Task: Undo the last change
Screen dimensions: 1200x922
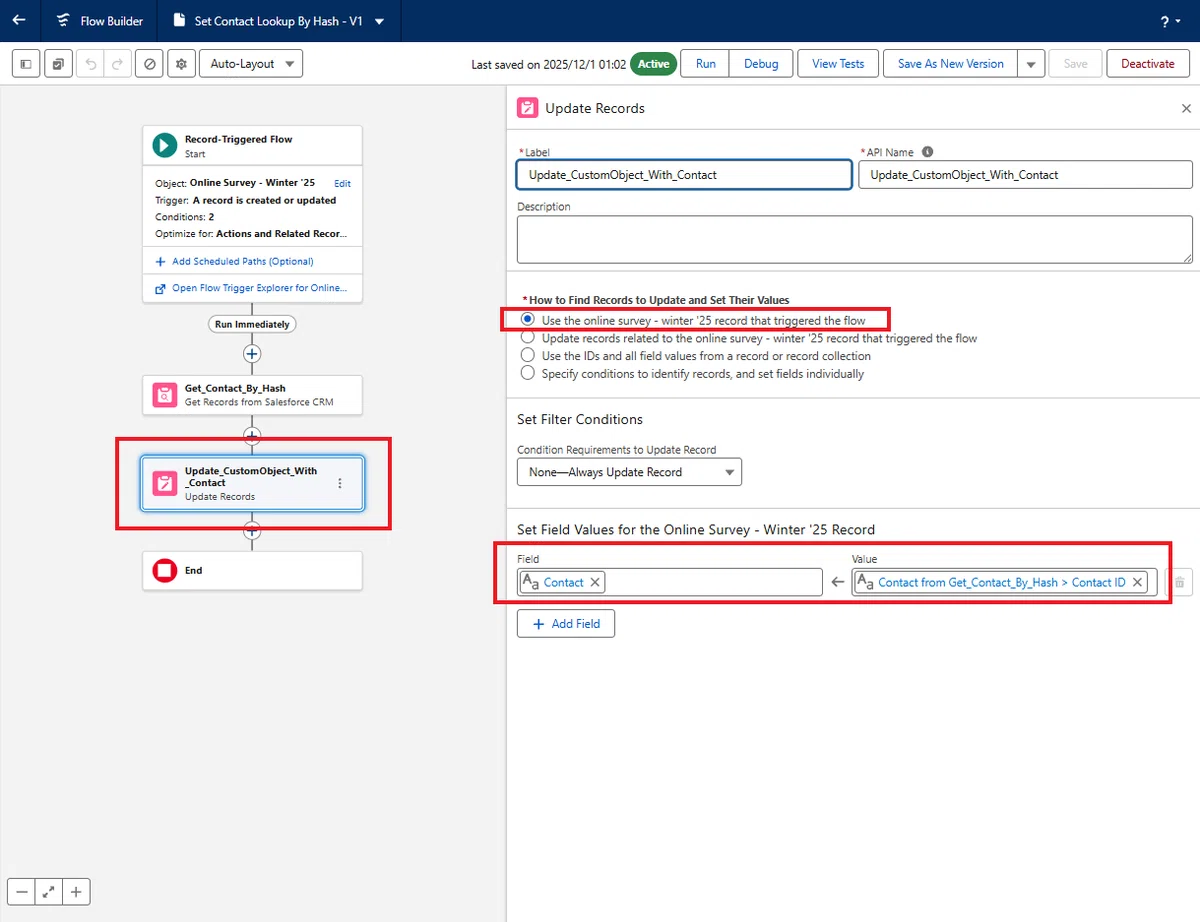Action: (91, 64)
